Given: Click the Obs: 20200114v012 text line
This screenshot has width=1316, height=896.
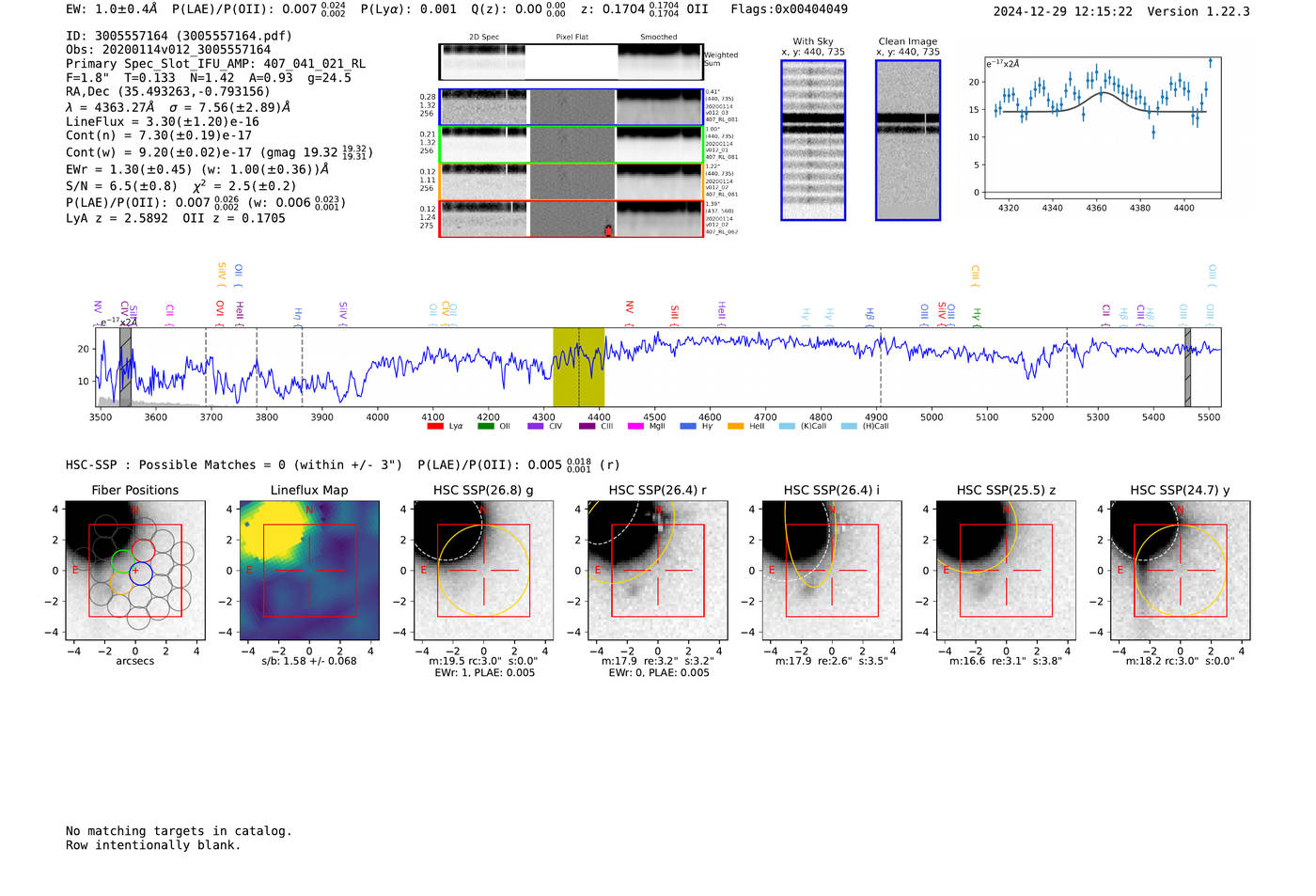Looking at the screenshot, I should 168,50.
